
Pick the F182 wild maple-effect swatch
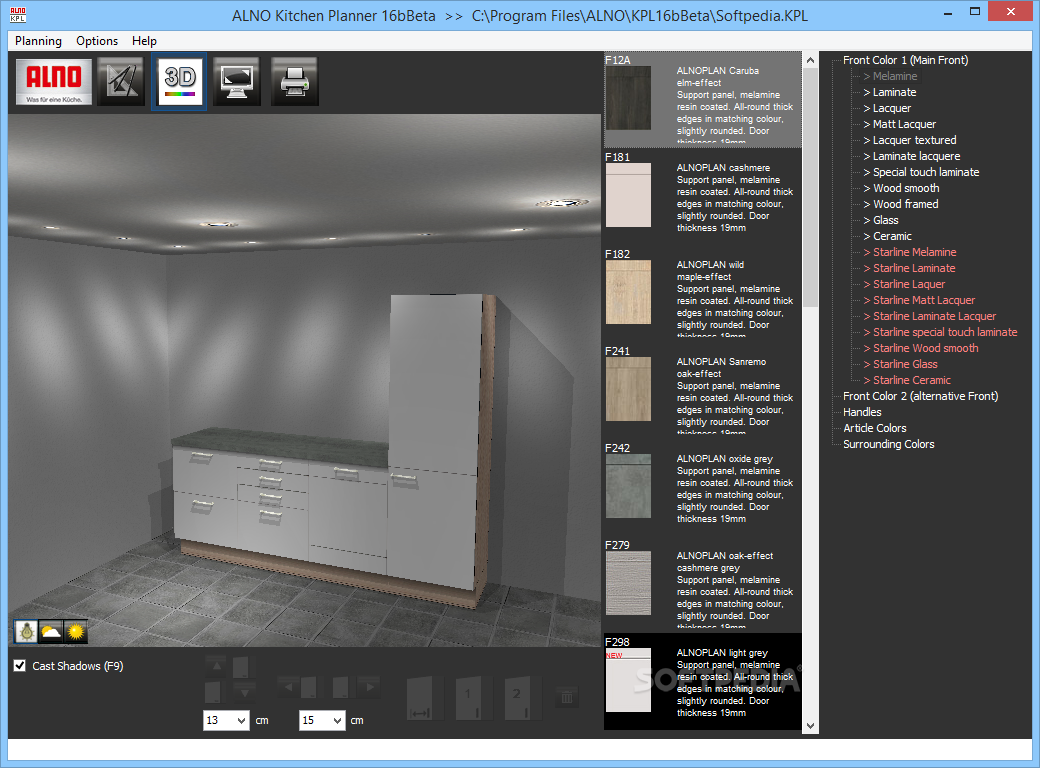tap(628, 292)
